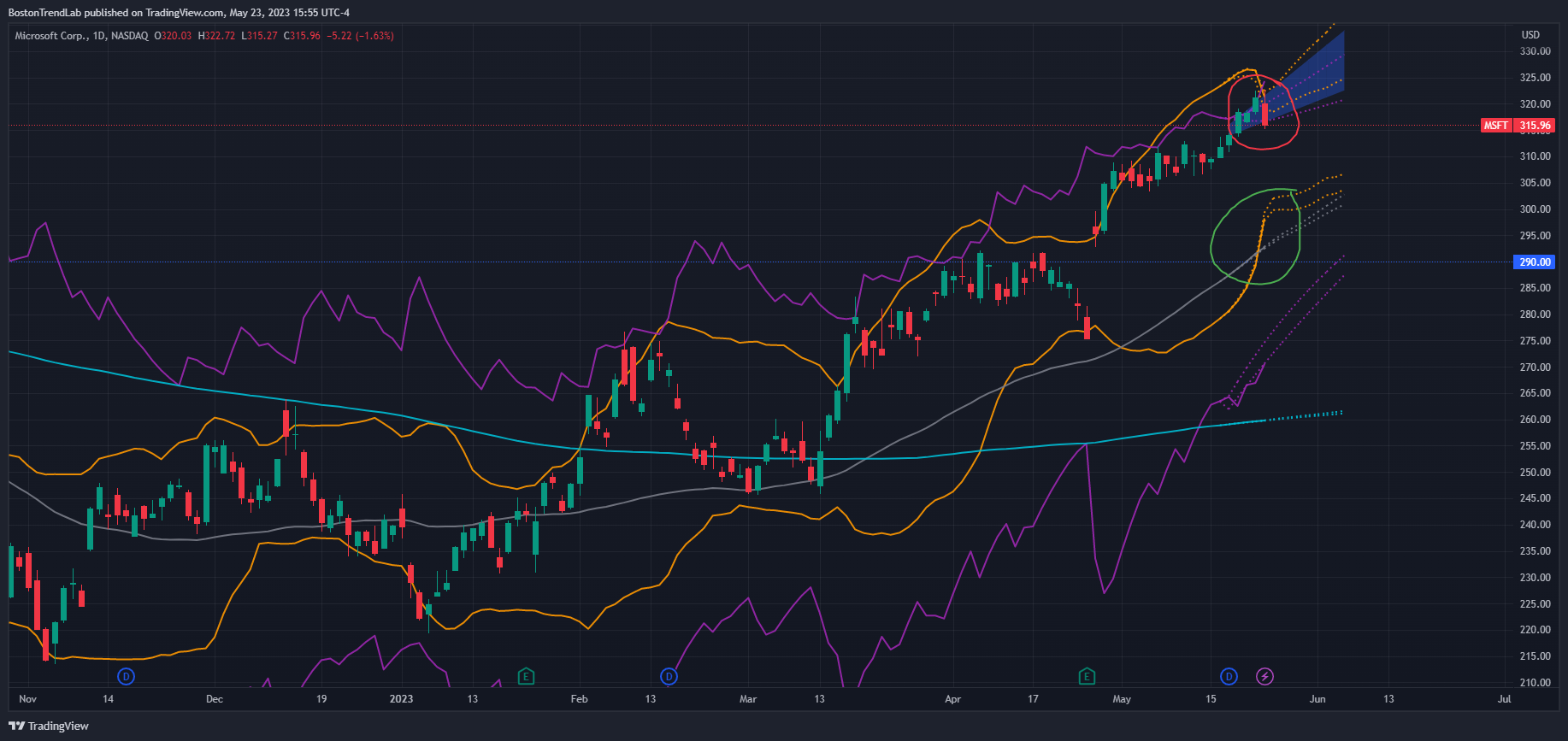Click the Jul label on the time axis

[1504, 699]
